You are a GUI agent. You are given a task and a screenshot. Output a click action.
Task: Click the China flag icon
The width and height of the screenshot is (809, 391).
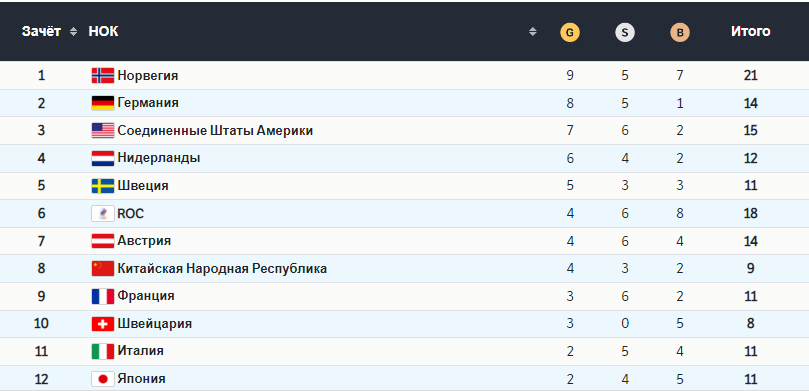pyautogui.click(x=103, y=269)
